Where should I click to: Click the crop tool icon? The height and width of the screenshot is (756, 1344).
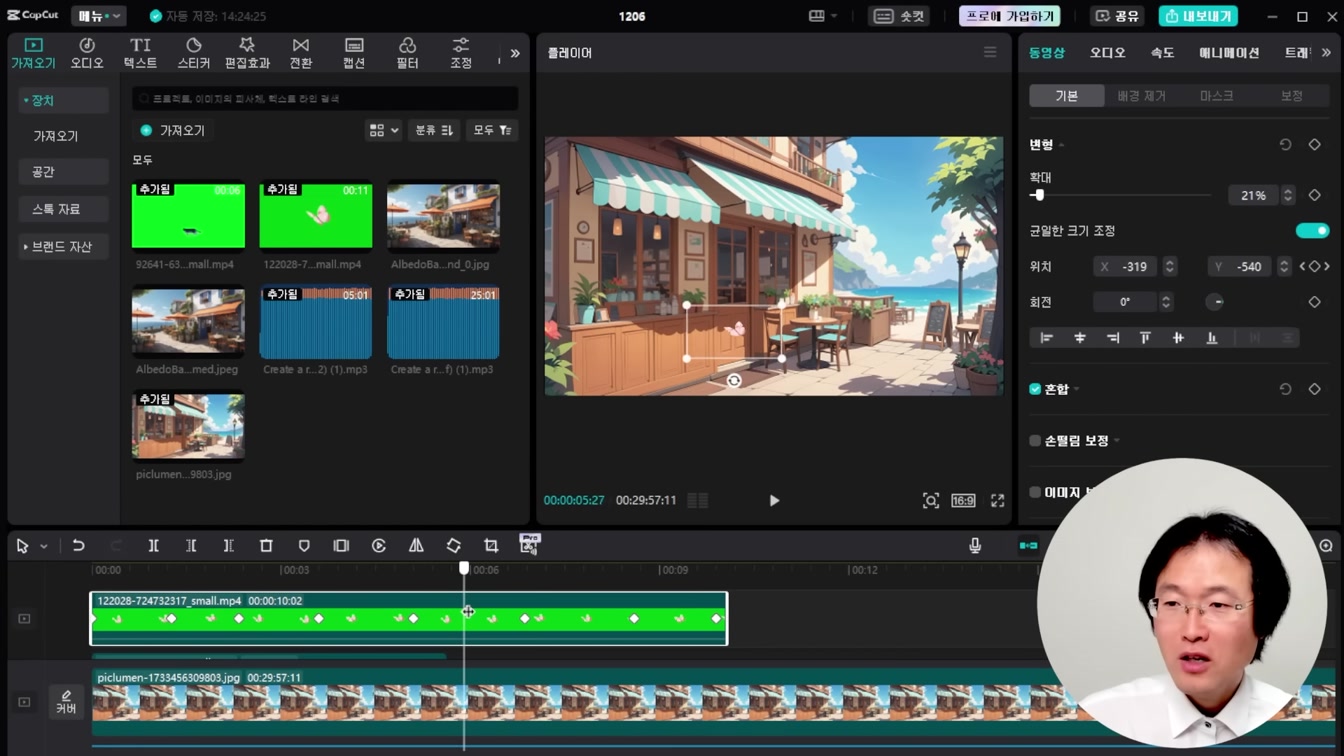[491, 546]
